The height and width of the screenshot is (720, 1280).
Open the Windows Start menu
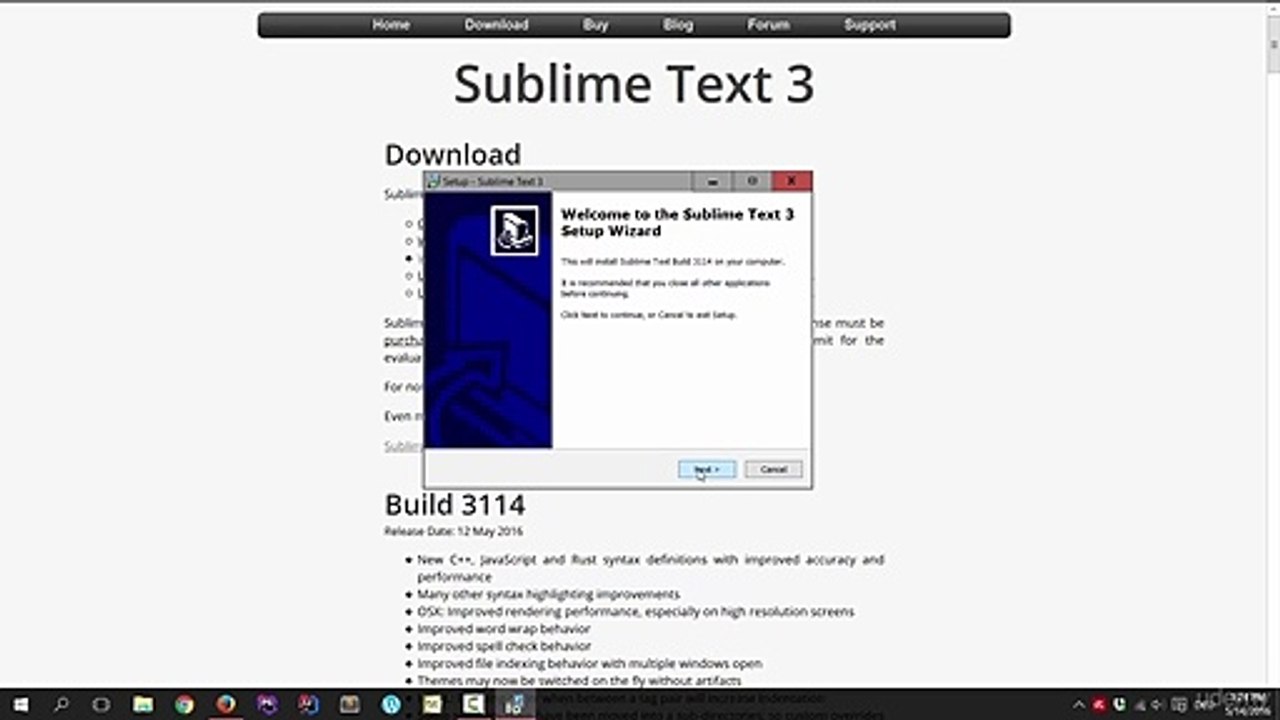pyautogui.click(x=20, y=705)
